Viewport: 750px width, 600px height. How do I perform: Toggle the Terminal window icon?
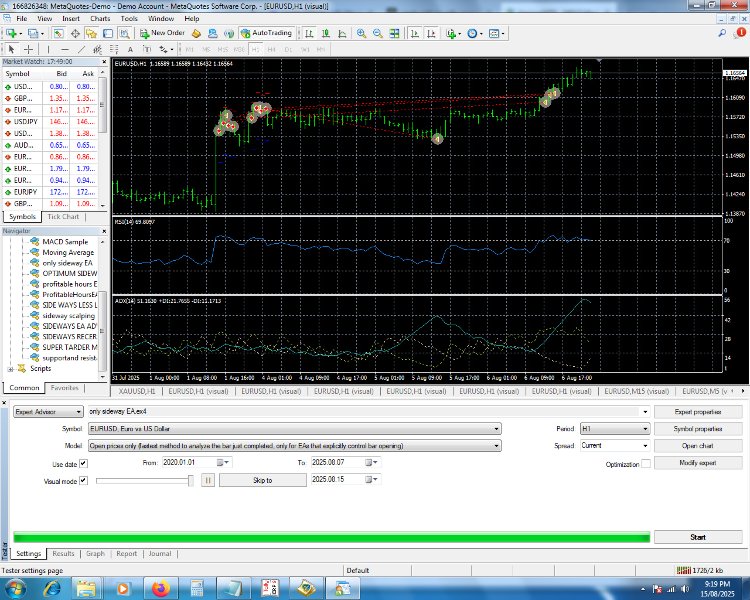pyautogui.click(x=108, y=33)
